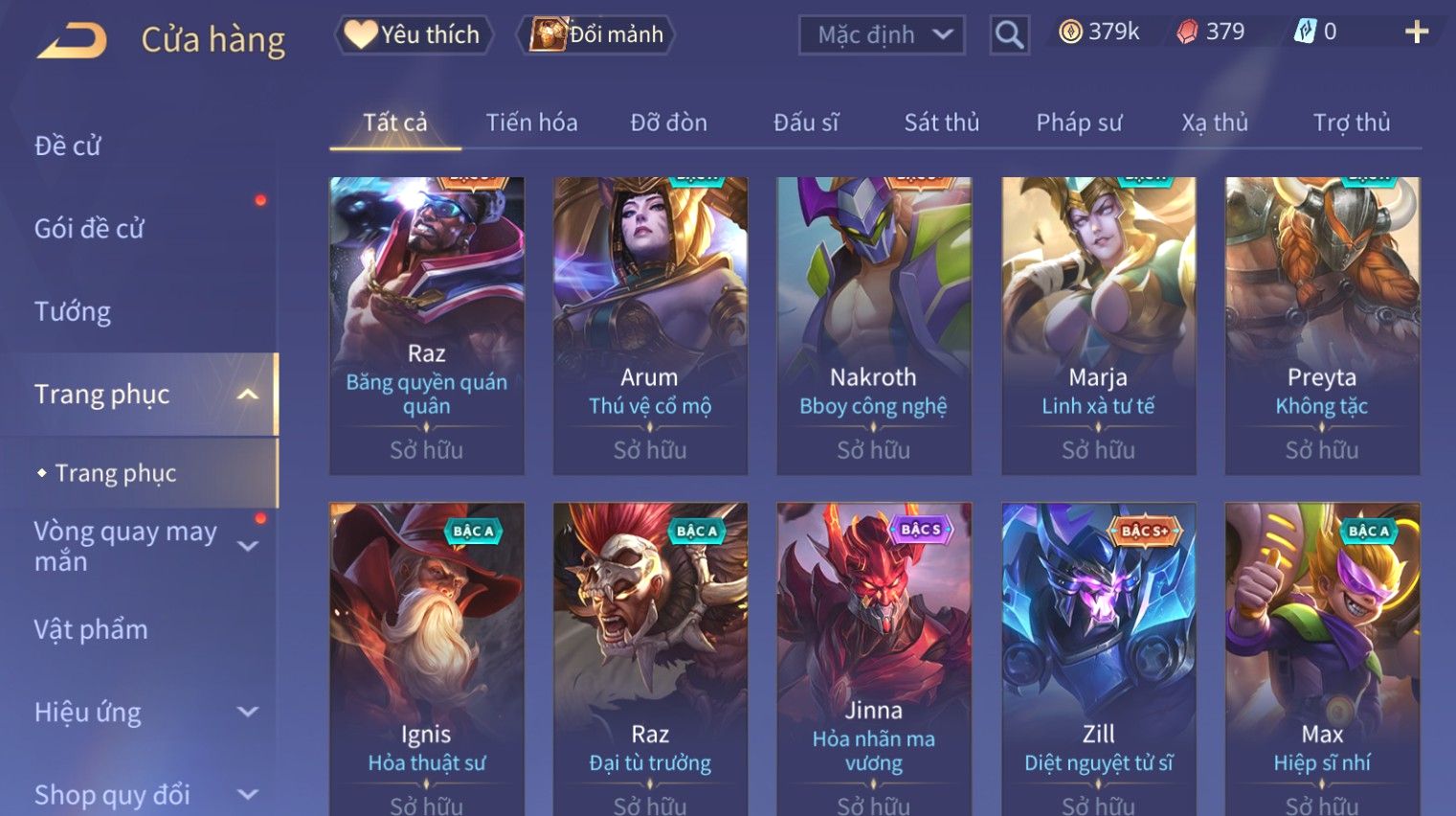Screen dimensions: 1456x816
Task: Select the Pháp sư category tab
Action: [1079, 123]
